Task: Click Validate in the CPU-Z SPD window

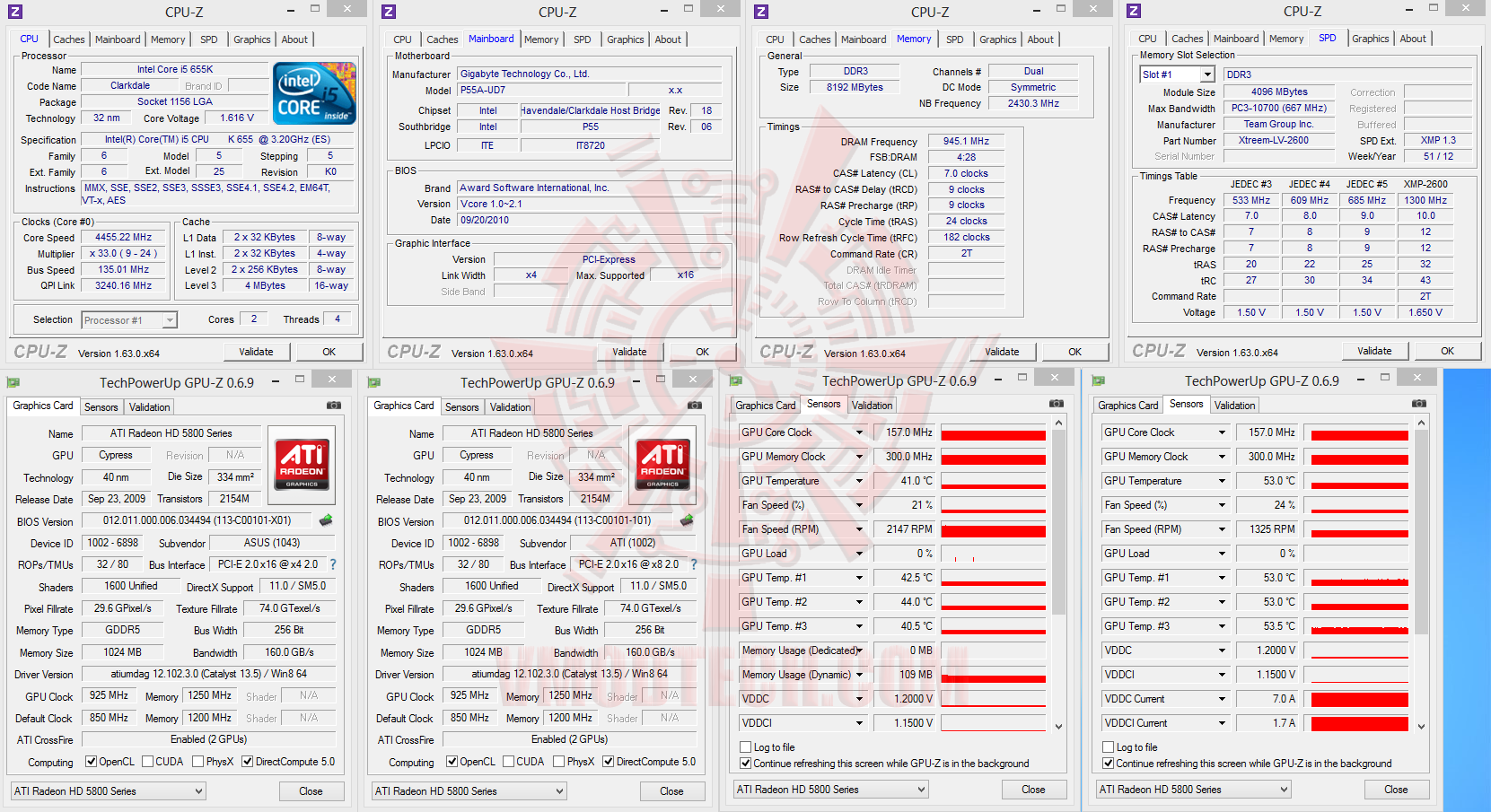Action: tap(1374, 351)
